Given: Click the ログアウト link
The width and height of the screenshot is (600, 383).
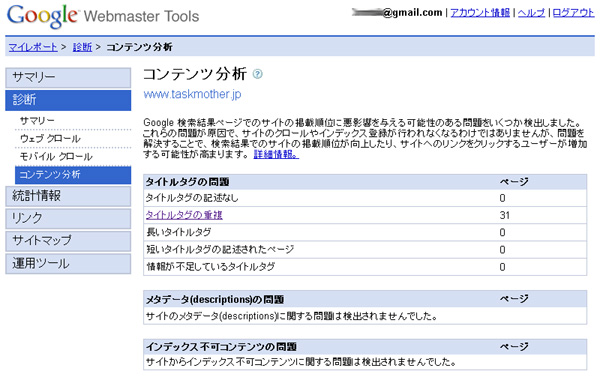Looking at the screenshot, I should pos(573,13).
